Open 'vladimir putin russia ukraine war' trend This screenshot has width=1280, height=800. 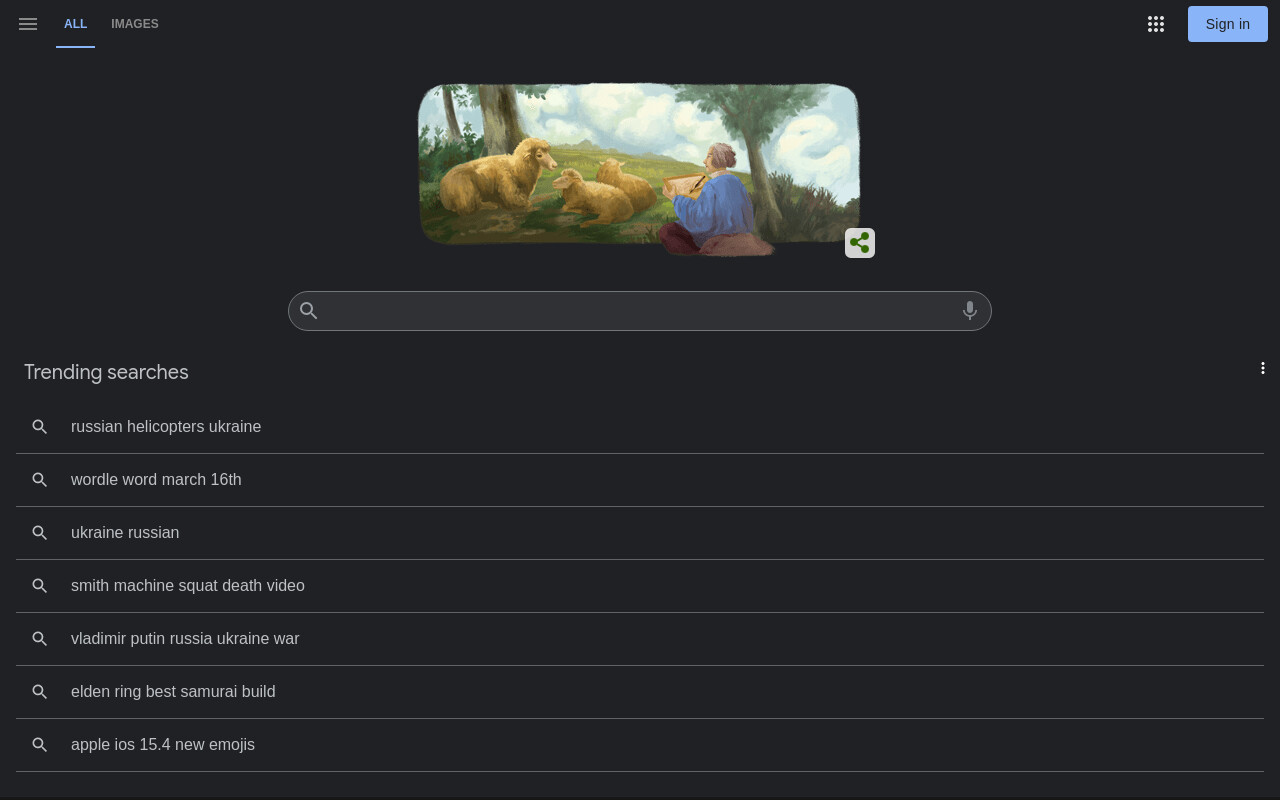(640, 639)
